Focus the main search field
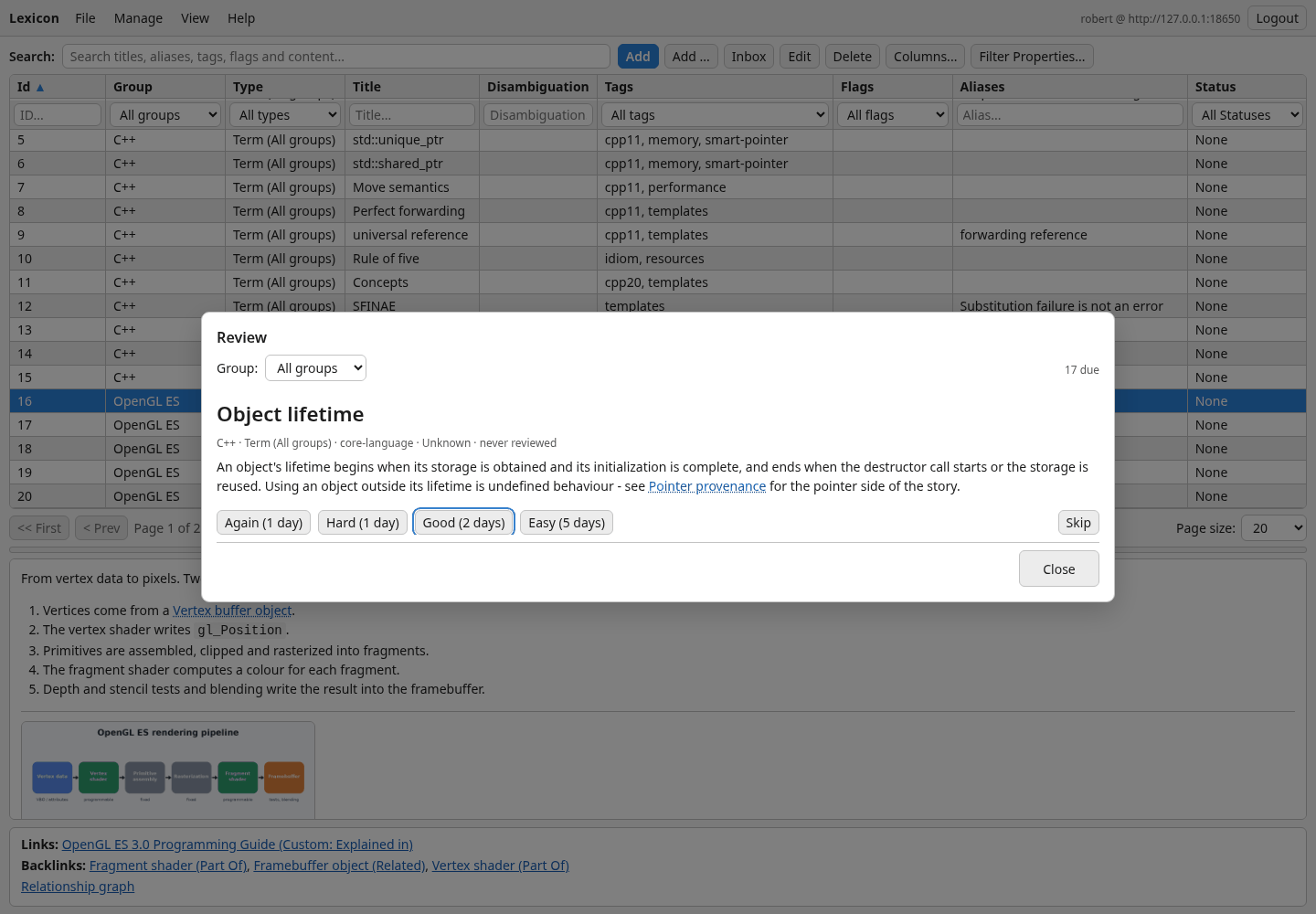 pos(336,57)
